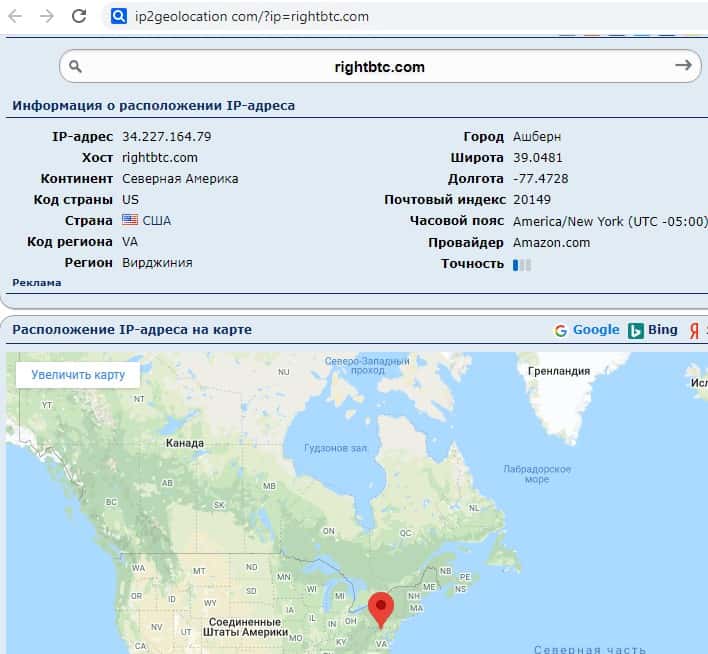Click the Соединенные Штаты Америки map label

pos(245,627)
